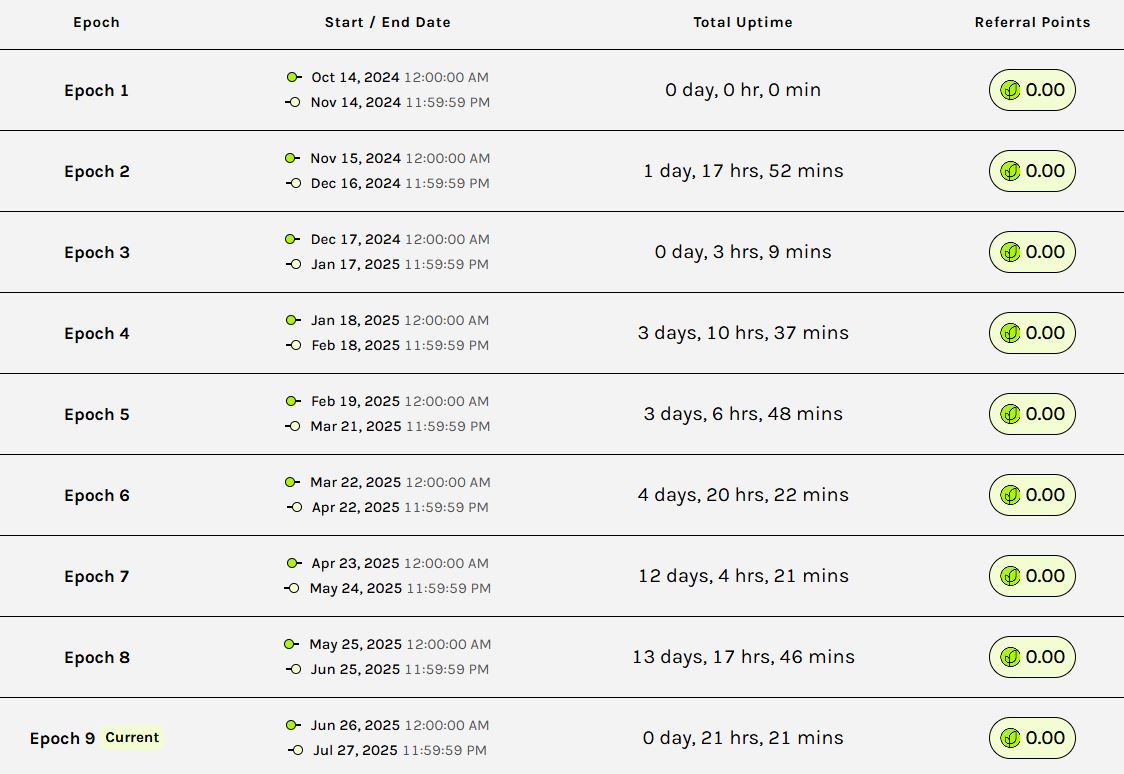Click the green start-date marker for Epoch 6
Screen dimensions: 1124x774
click(x=292, y=482)
